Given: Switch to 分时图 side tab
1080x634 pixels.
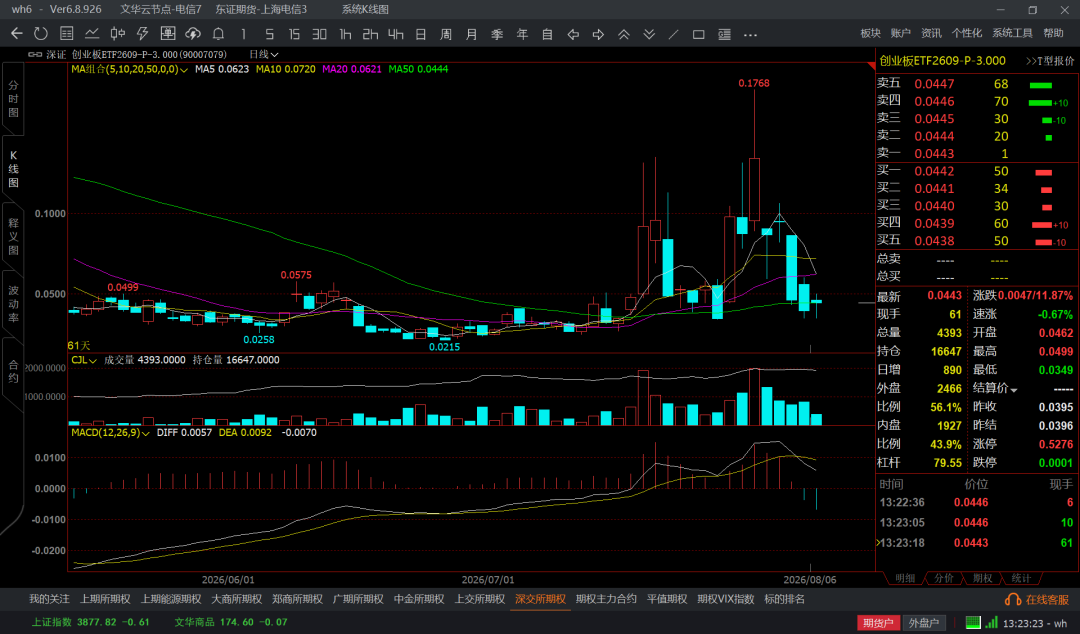Looking at the screenshot, I should point(13,99).
